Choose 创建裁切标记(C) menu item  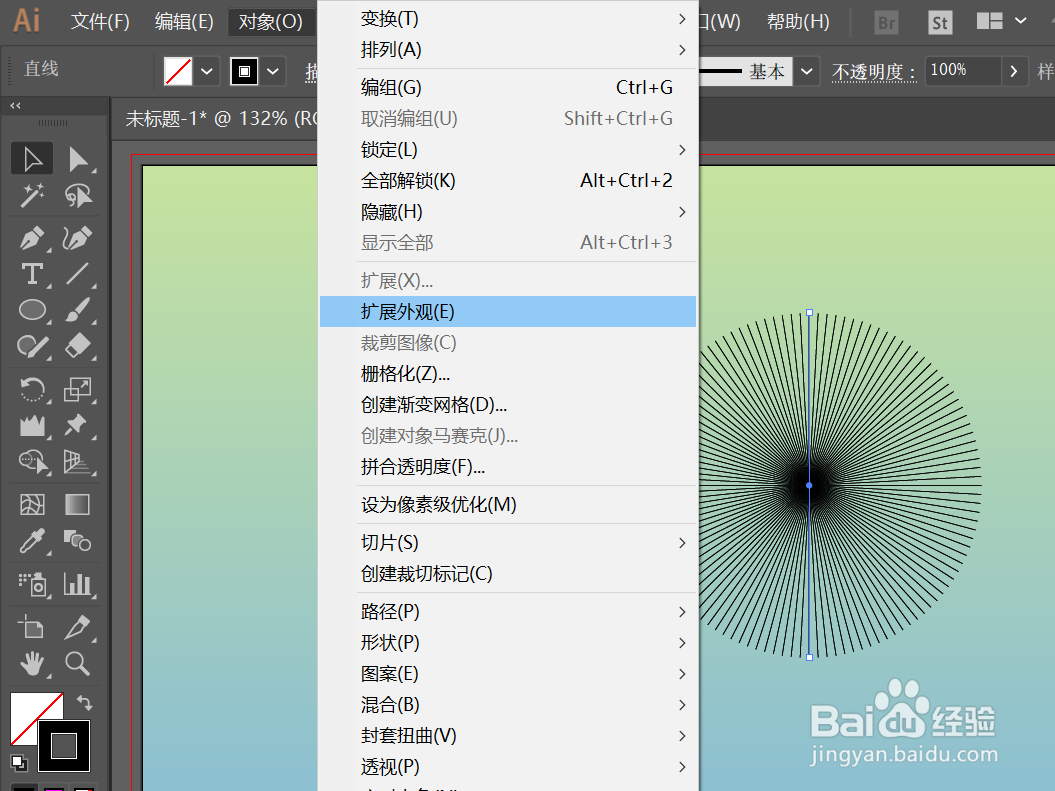pos(508,574)
